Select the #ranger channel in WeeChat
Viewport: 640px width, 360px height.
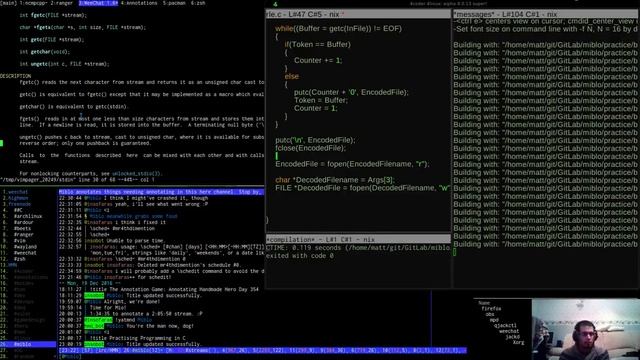pos(24,235)
